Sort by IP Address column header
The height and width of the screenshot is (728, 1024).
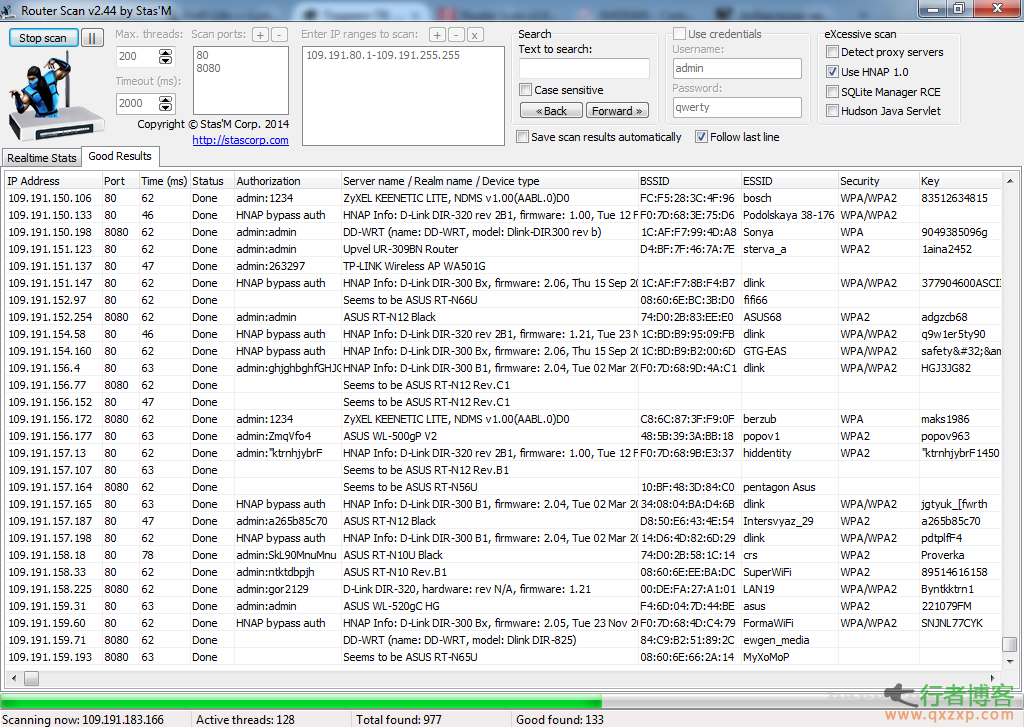[54, 181]
